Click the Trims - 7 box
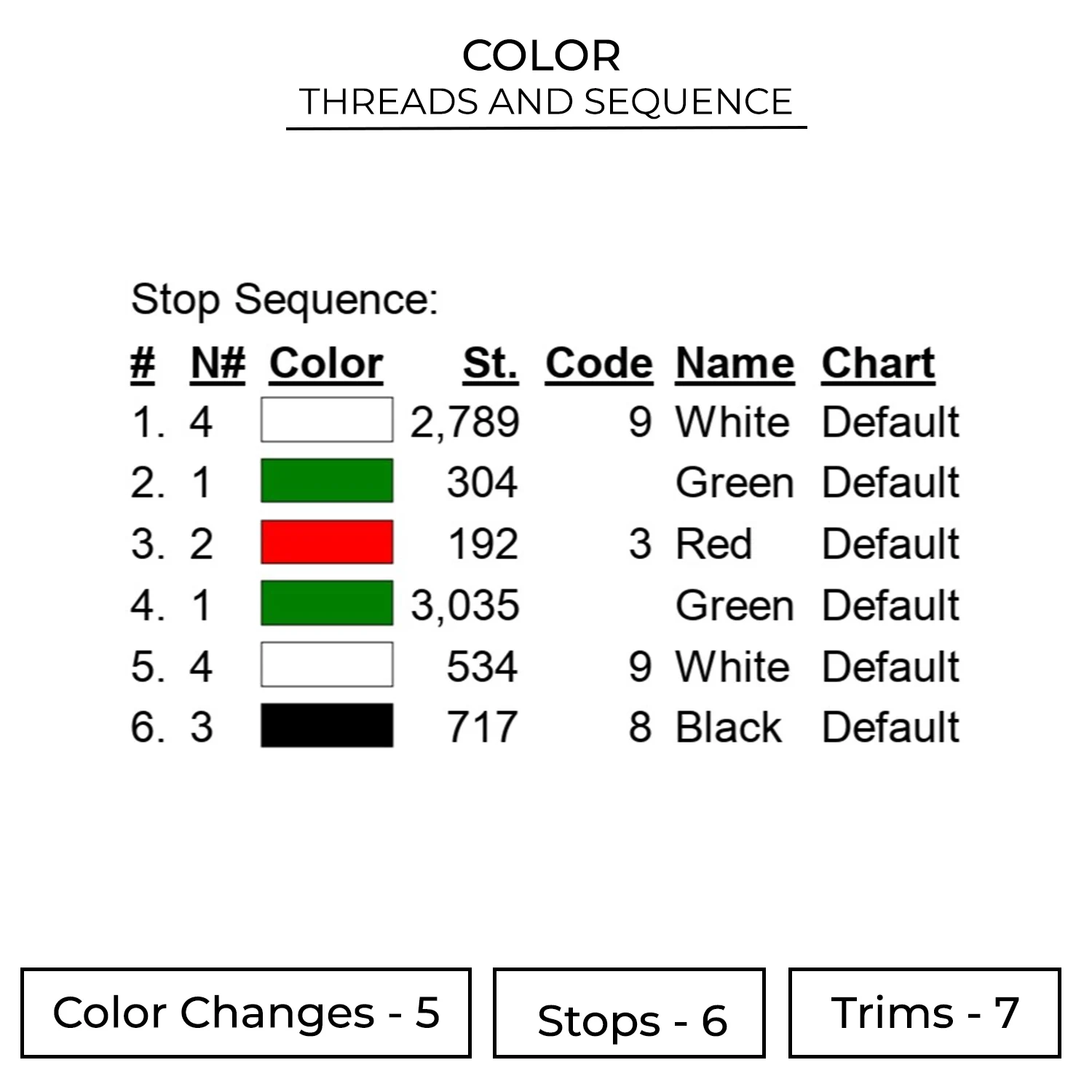Viewport: 1092px width, 1092px height. tap(925, 1013)
